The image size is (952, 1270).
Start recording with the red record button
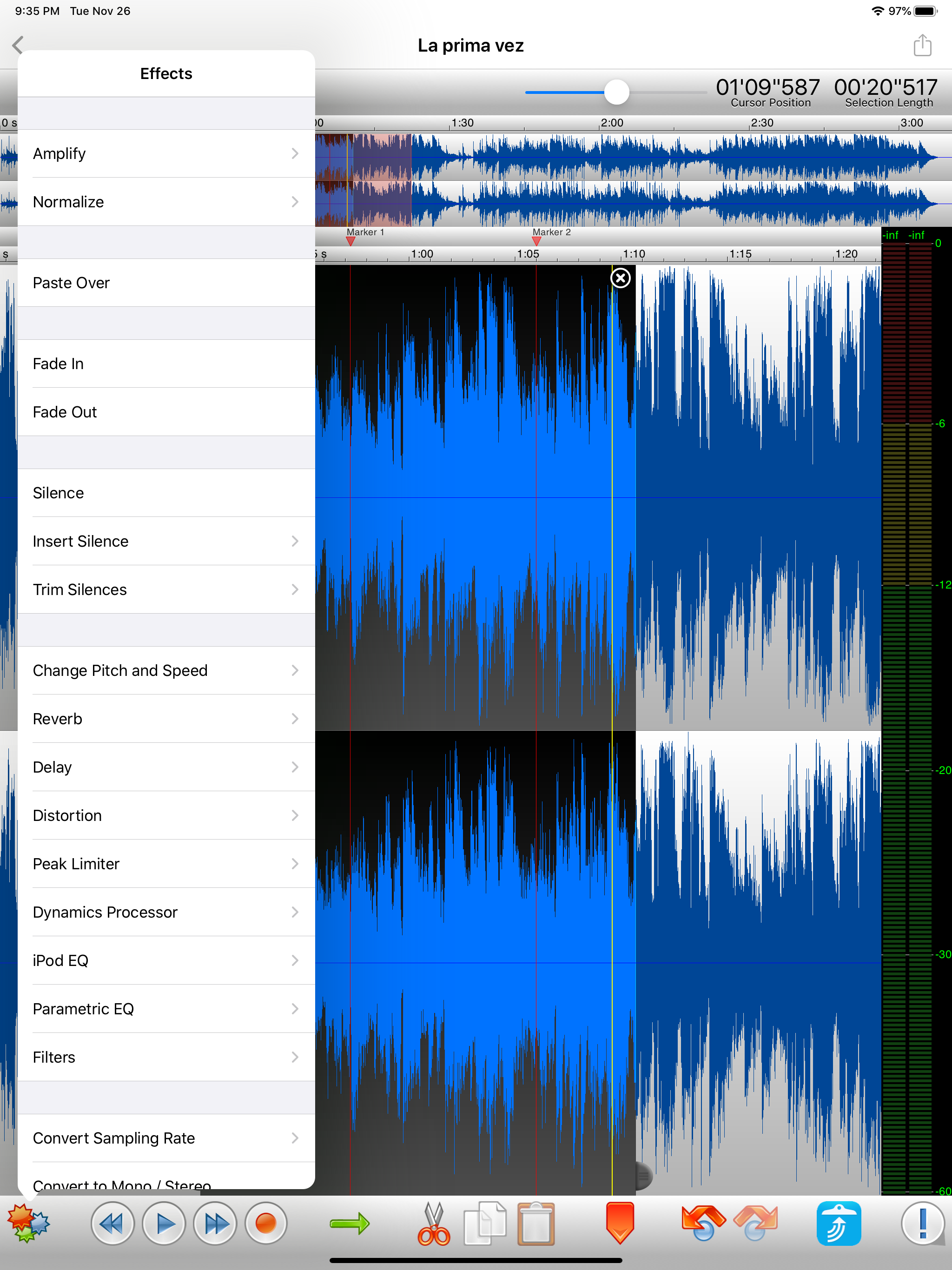pos(266,1224)
